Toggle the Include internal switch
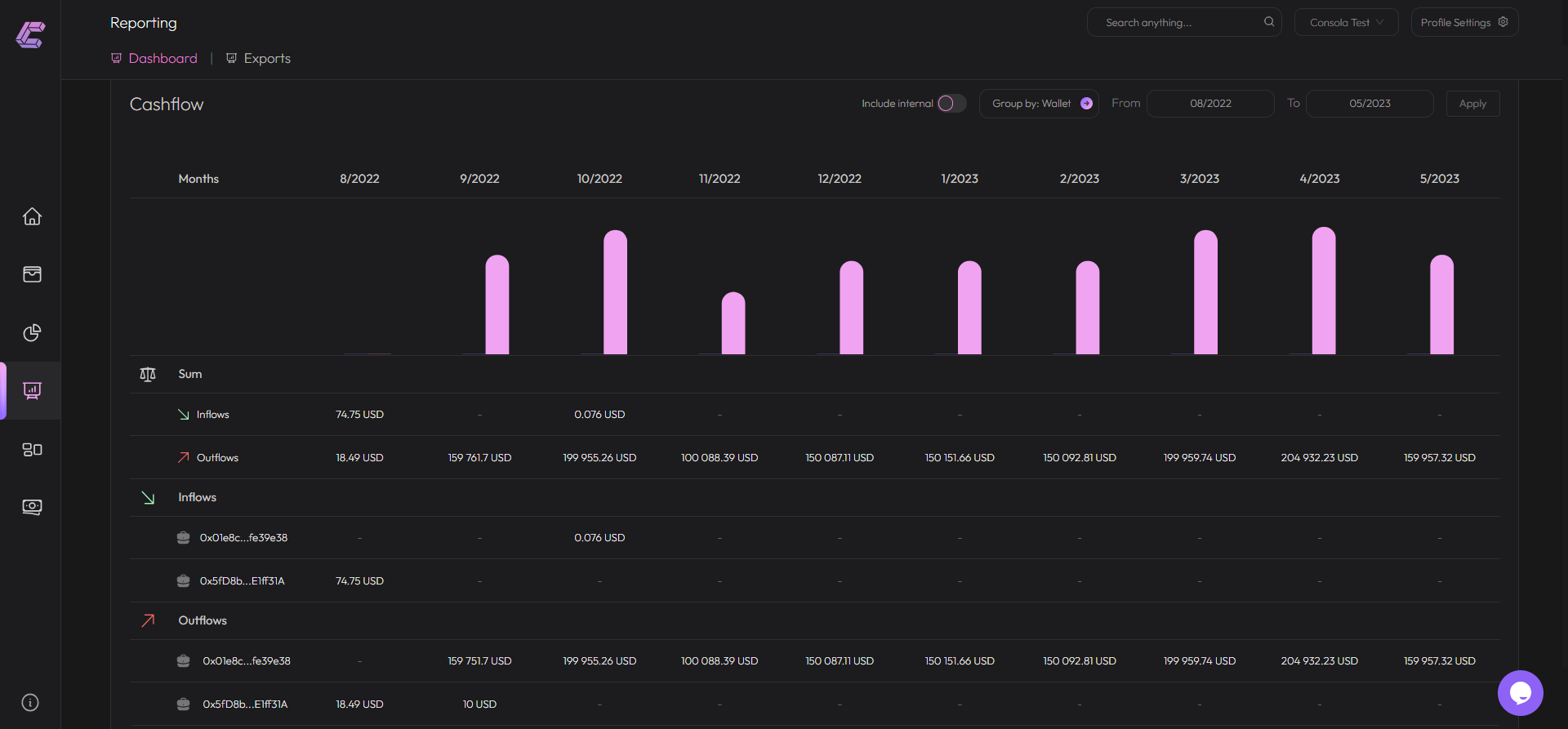The image size is (1568, 729). pos(951,104)
